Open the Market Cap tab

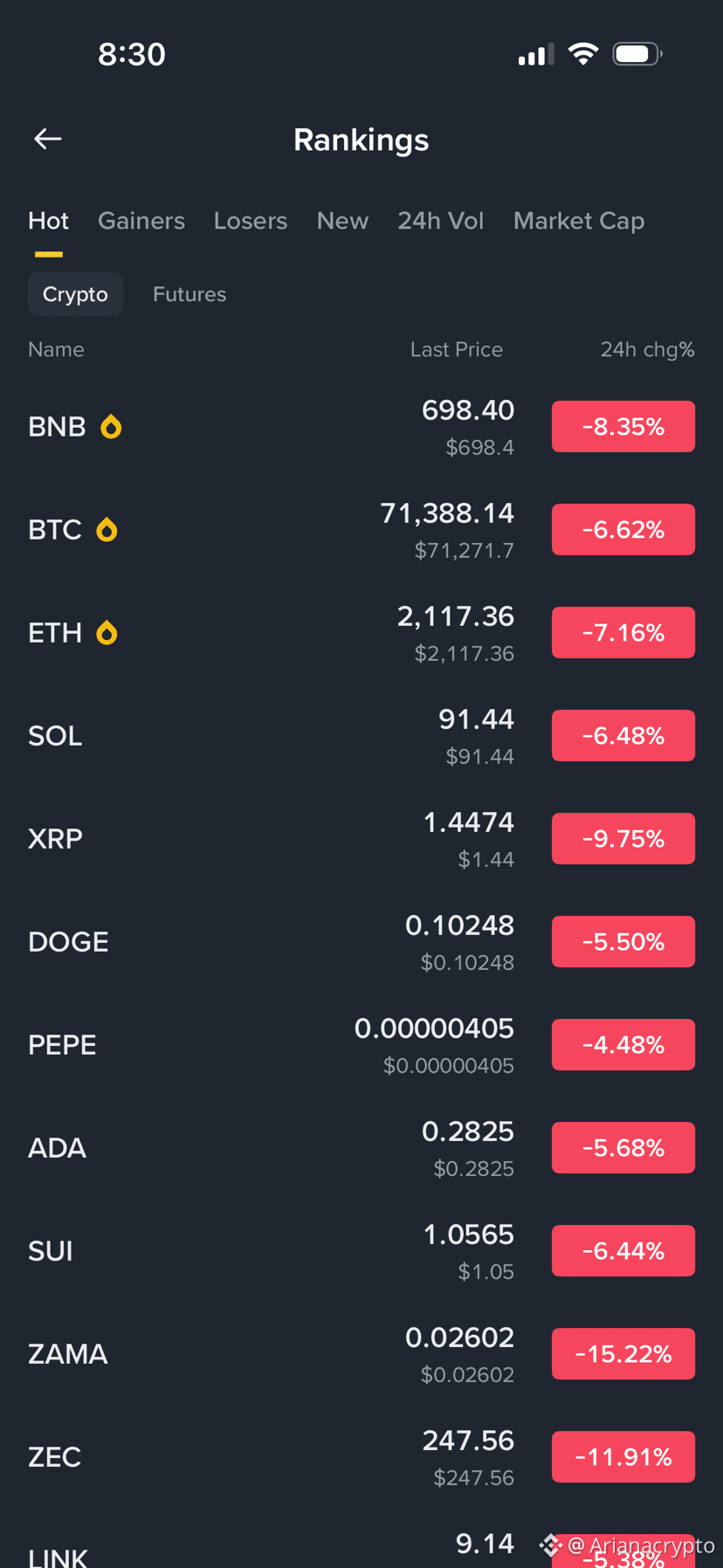(579, 221)
